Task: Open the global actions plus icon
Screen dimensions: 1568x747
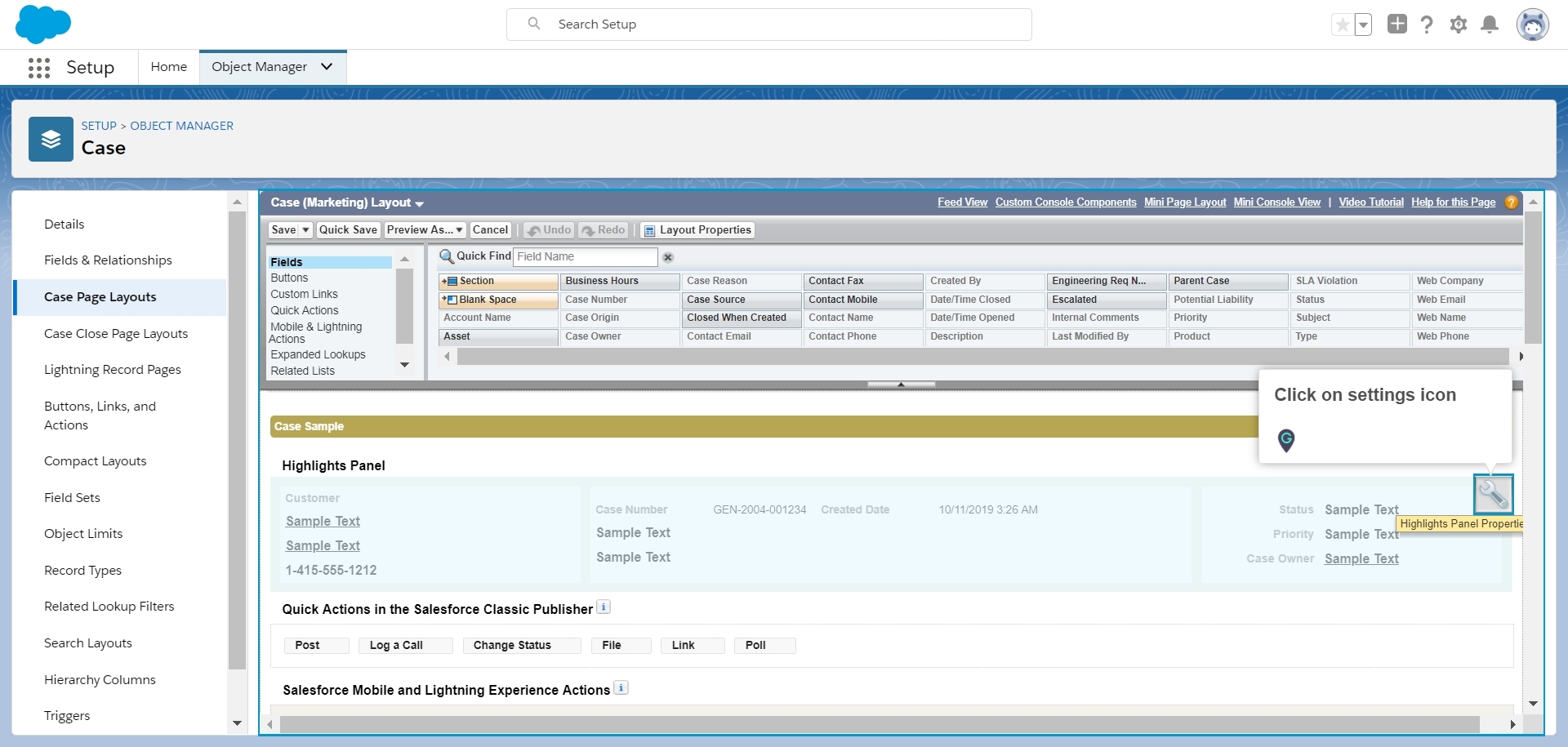Action: [x=1397, y=24]
